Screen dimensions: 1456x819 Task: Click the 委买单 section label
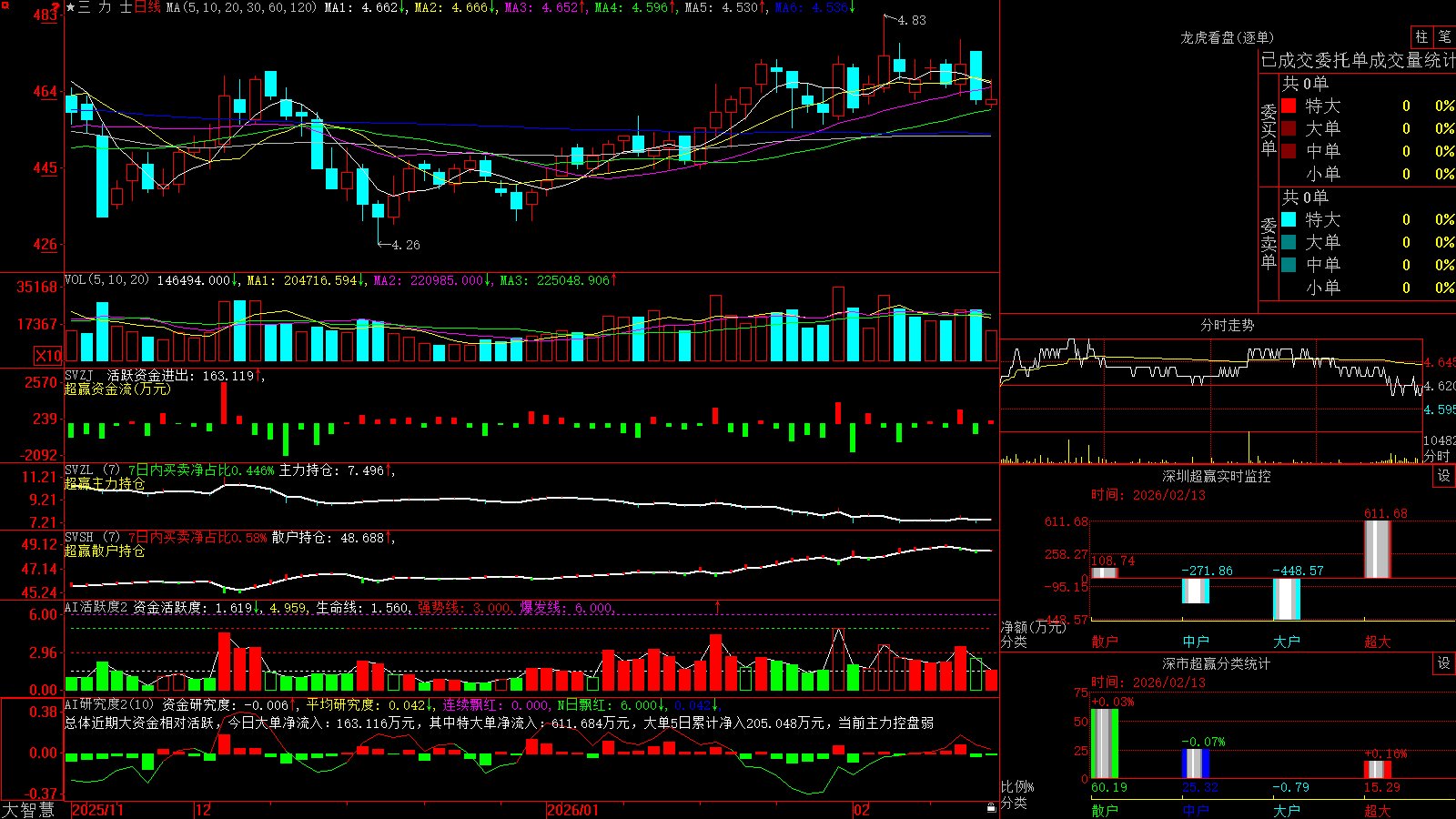1269,129
